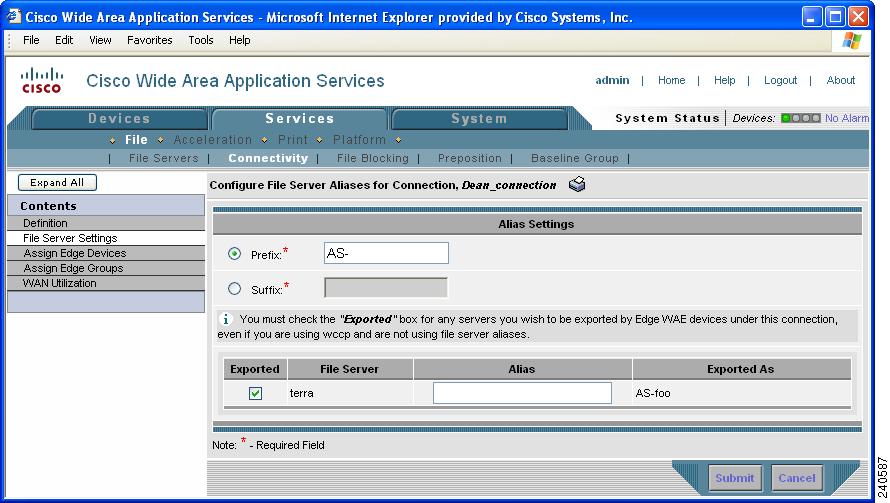Click the No Alarm status link
The width and height of the screenshot is (890, 503).
click(846, 118)
